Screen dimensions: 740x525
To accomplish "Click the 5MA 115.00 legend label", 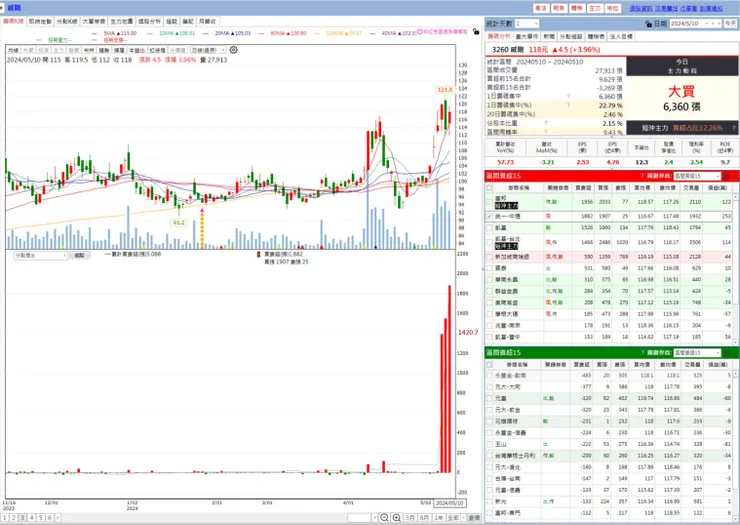I will point(120,33).
